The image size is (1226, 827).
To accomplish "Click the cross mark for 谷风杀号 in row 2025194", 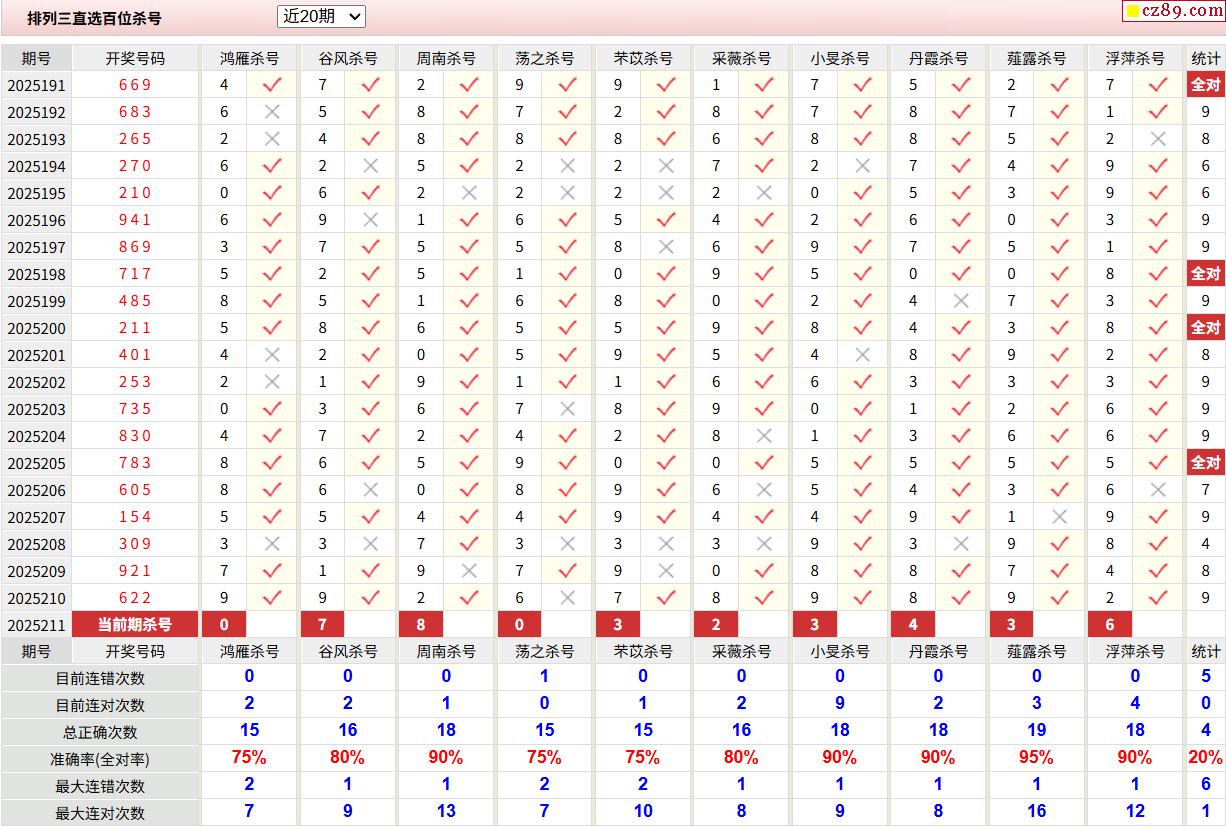I will [x=370, y=166].
